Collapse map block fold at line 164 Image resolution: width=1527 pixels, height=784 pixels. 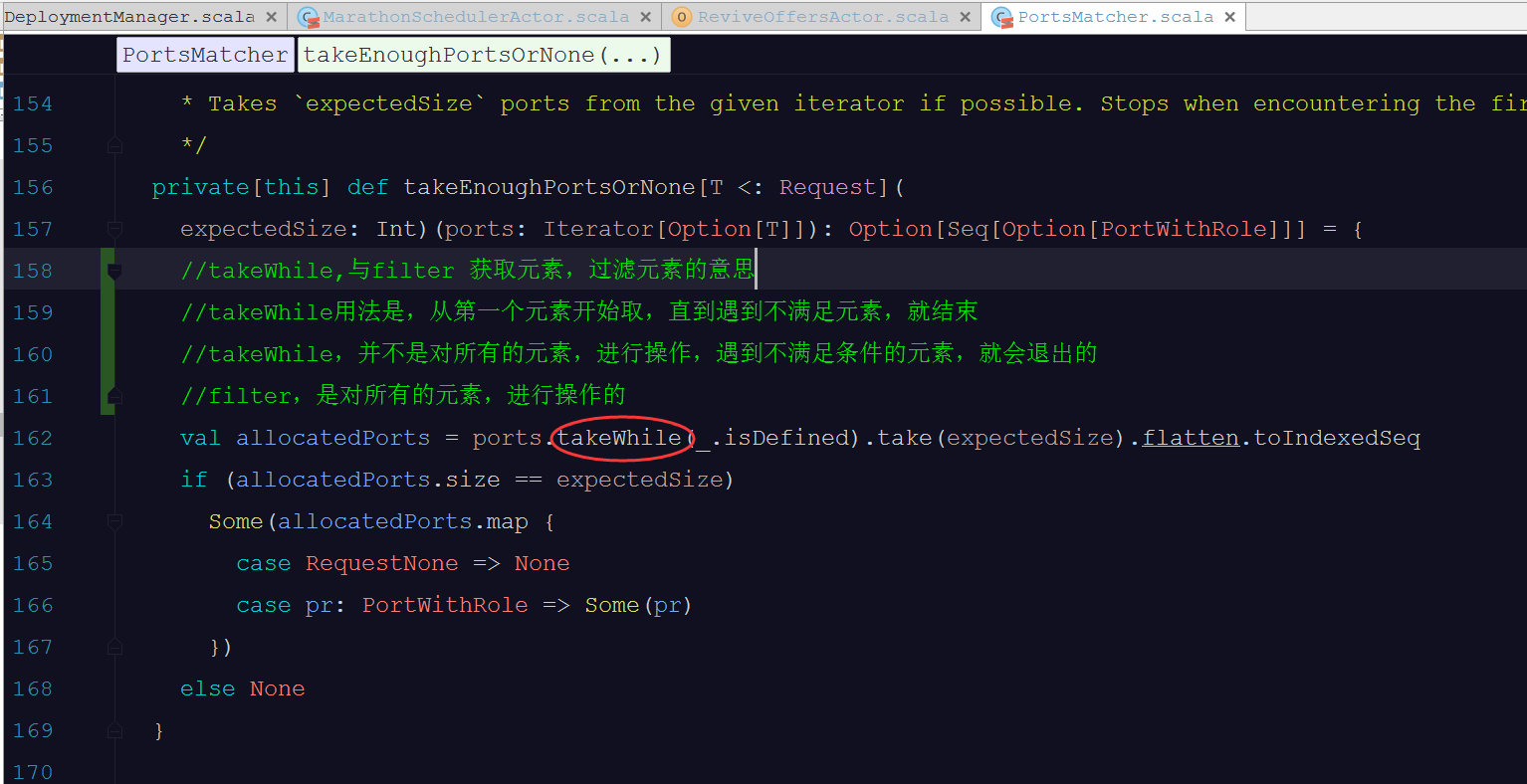pyautogui.click(x=114, y=521)
